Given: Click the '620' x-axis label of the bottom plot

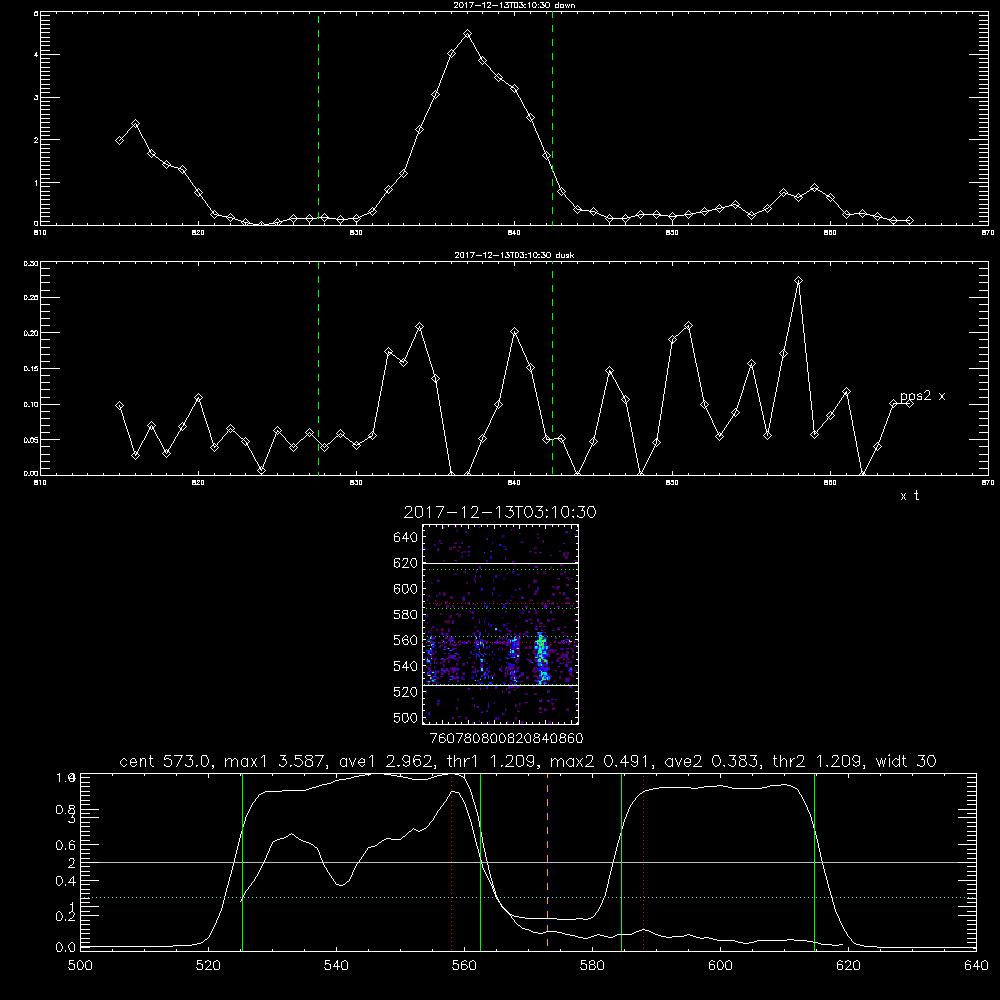Looking at the screenshot, I should click(848, 966).
